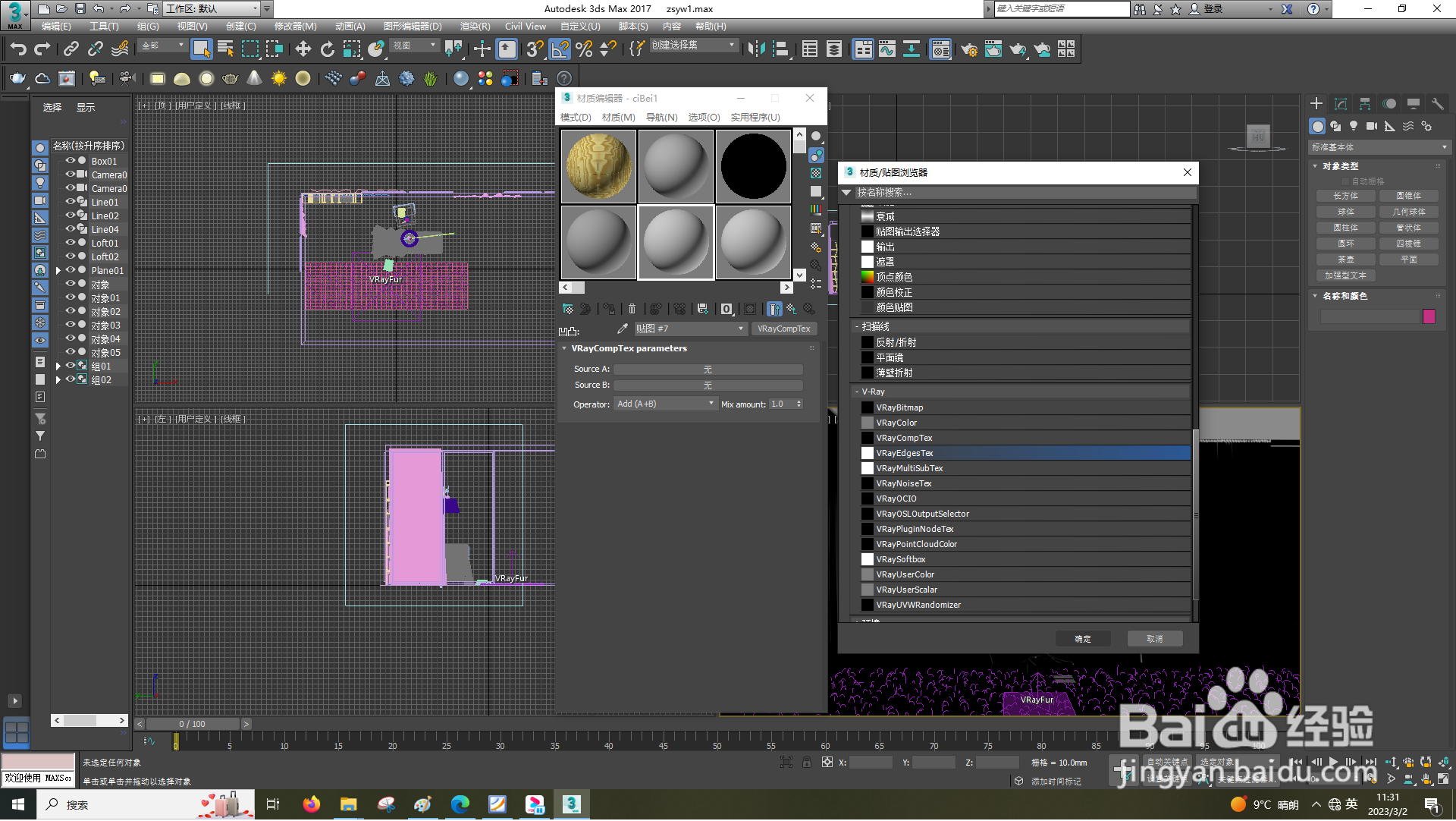Click the Sun light icon in the ribbon toolbar

point(279,78)
